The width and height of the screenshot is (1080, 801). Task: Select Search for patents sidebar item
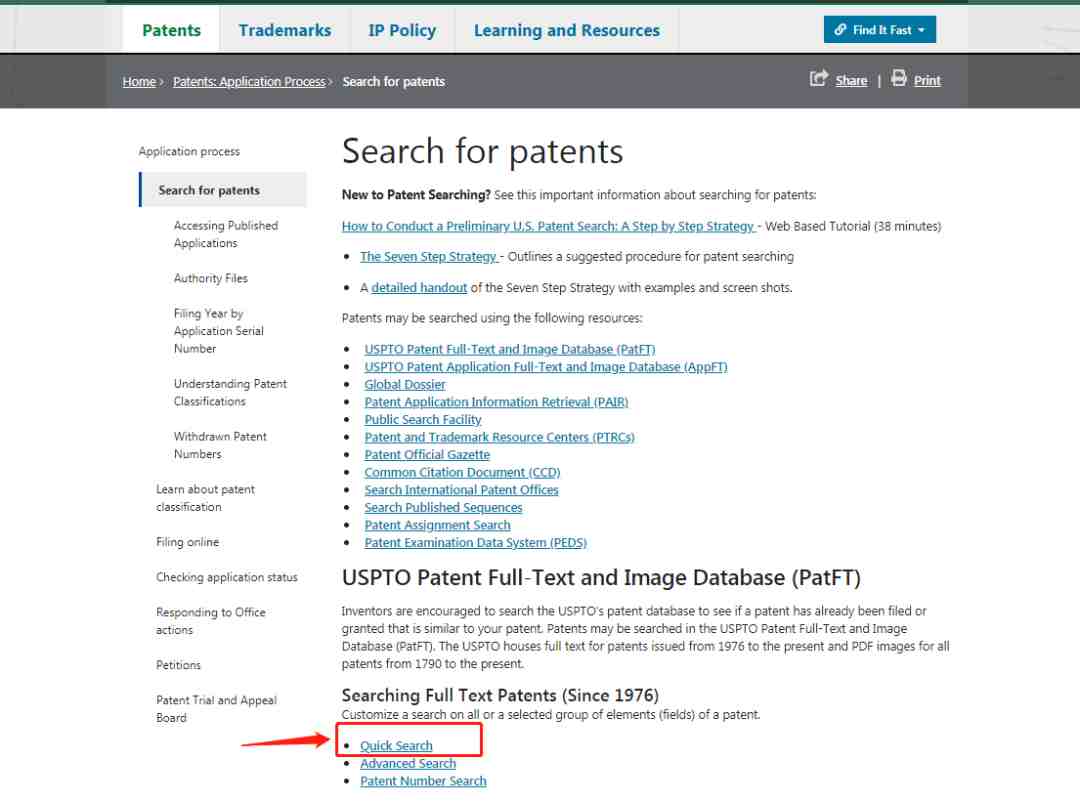point(223,190)
